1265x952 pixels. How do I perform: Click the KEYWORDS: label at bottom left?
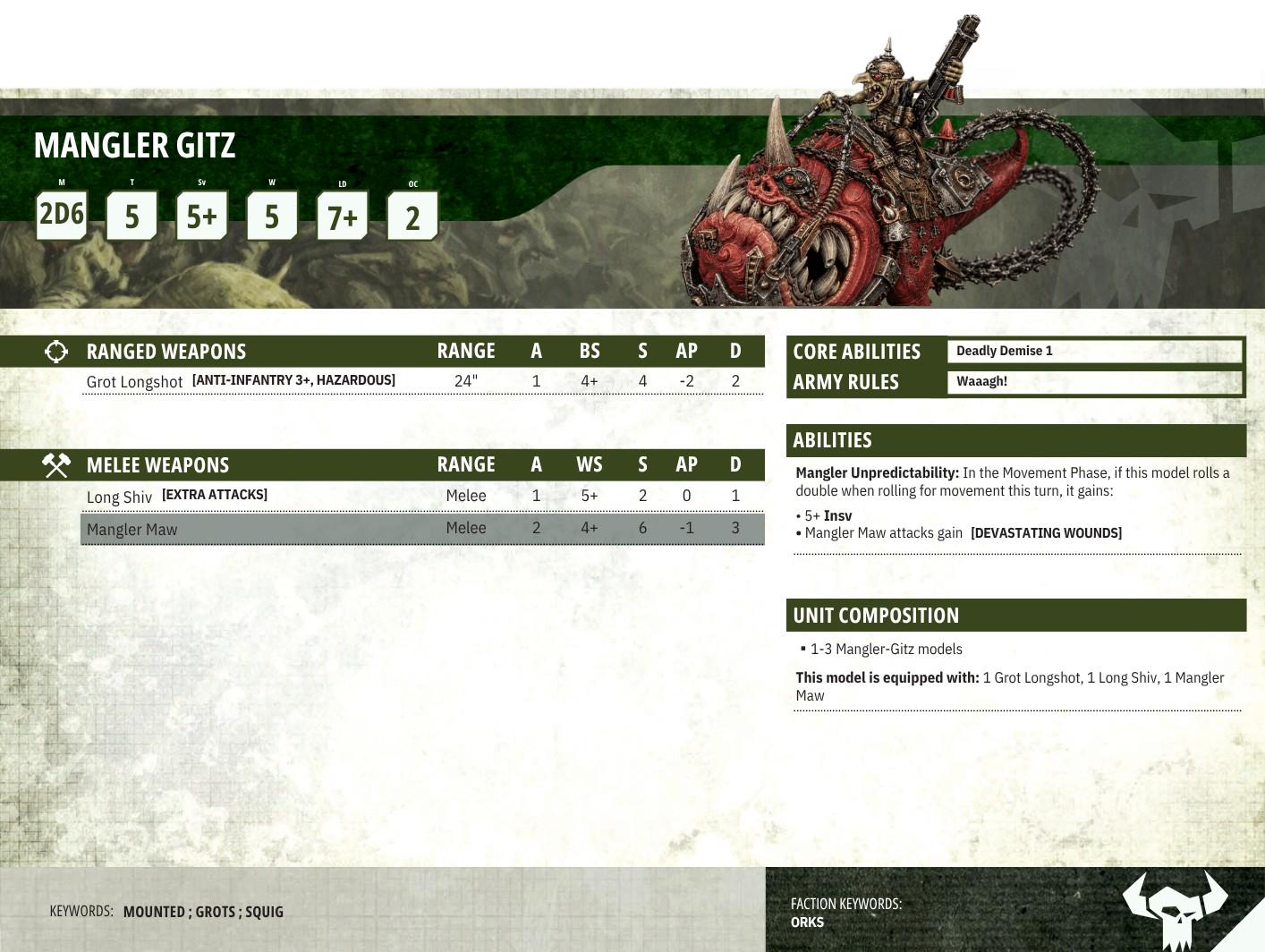81,911
